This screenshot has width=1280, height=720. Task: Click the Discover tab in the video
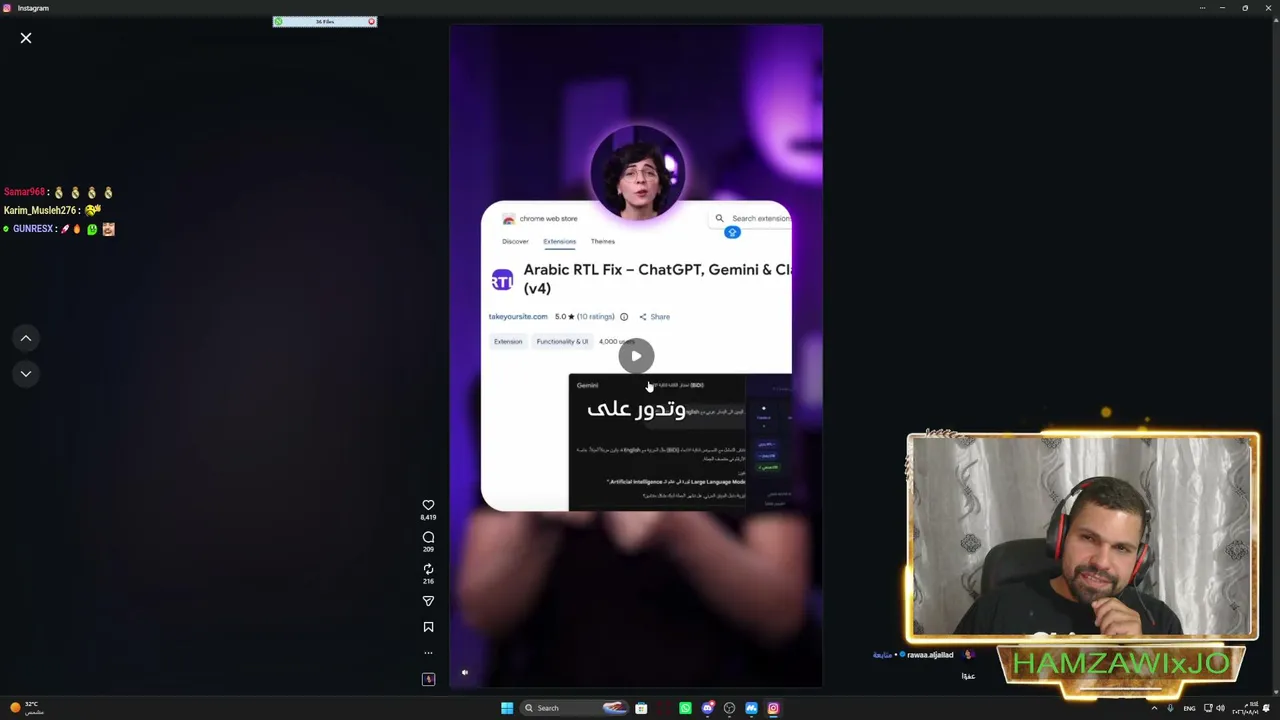515,241
